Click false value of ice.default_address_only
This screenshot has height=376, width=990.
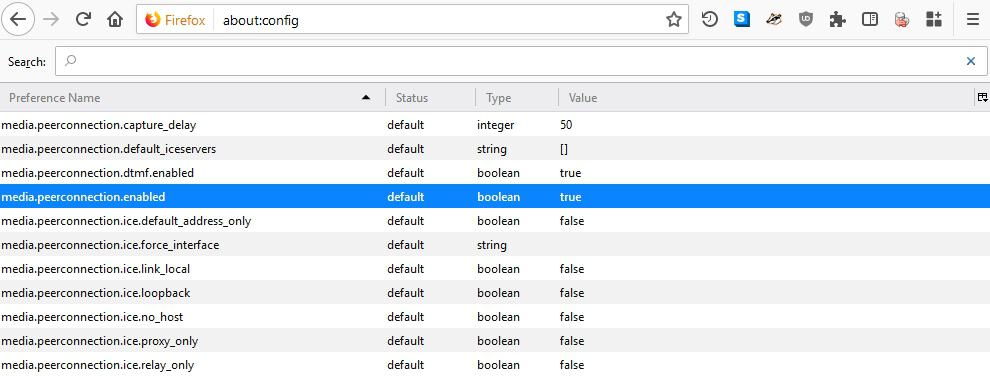pyautogui.click(x=571, y=221)
